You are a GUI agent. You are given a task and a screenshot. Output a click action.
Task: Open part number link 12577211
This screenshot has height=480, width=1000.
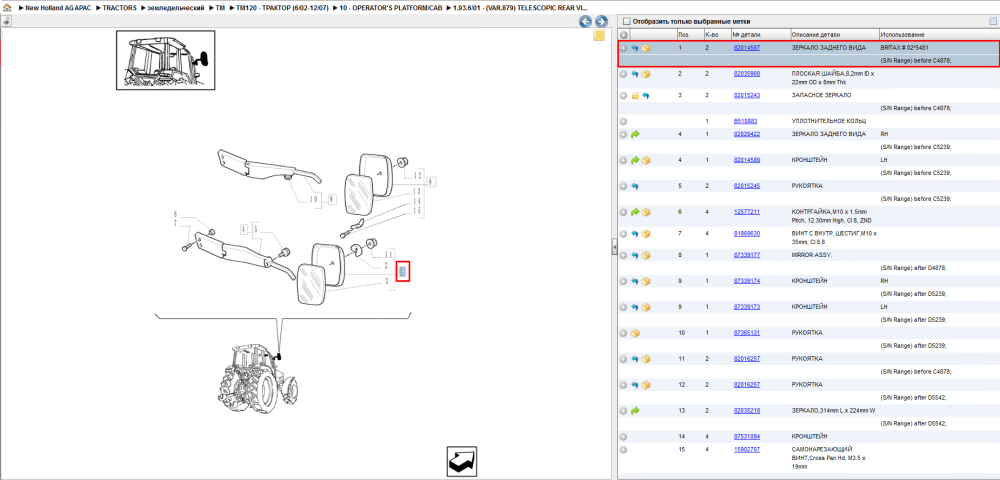(x=746, y=212)
